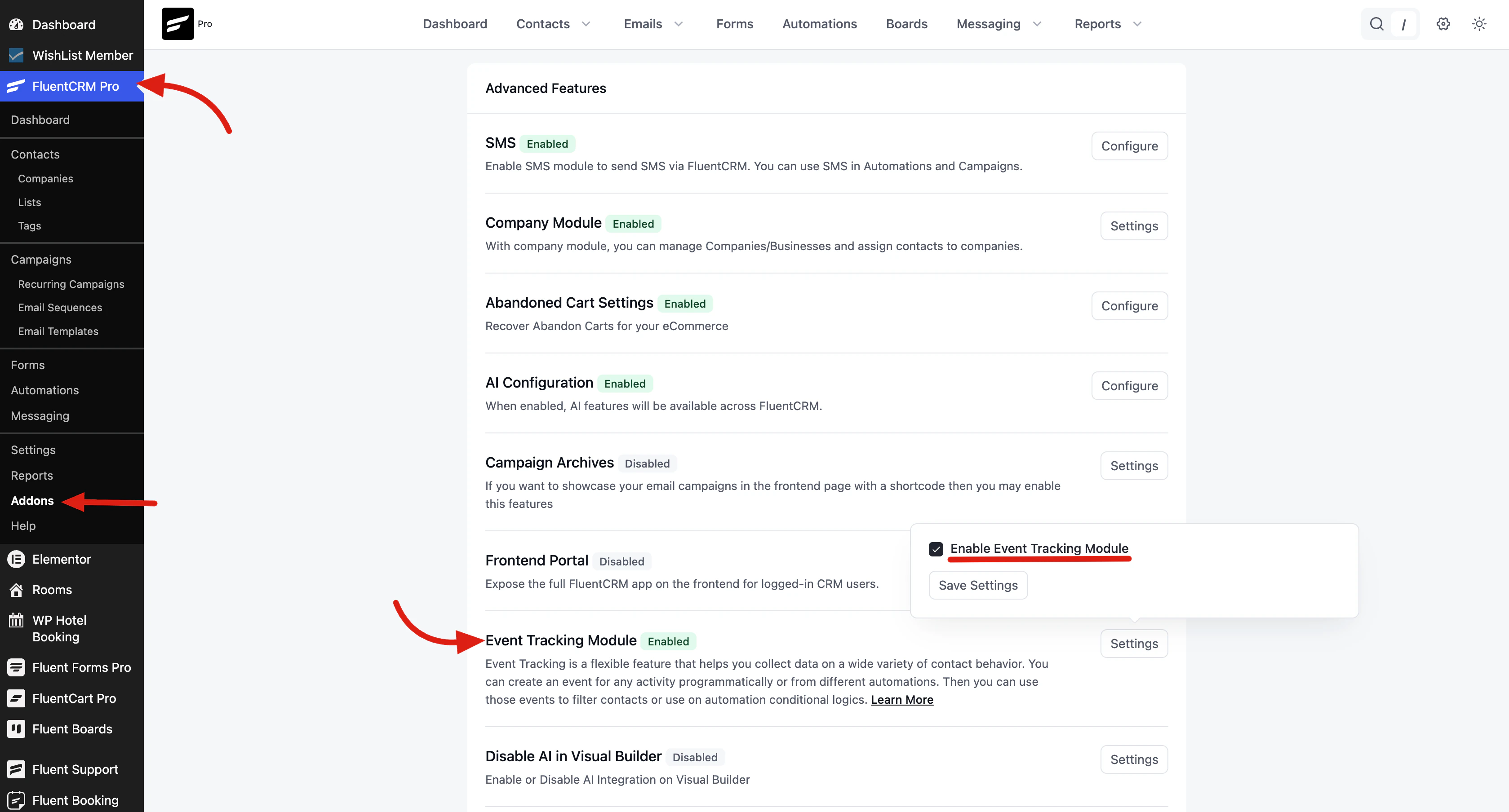Image resolution: width=1509 pixels, height=812 pixels.
Task: Click the Fluent Booking icon
Action: [x=16, y=800]
